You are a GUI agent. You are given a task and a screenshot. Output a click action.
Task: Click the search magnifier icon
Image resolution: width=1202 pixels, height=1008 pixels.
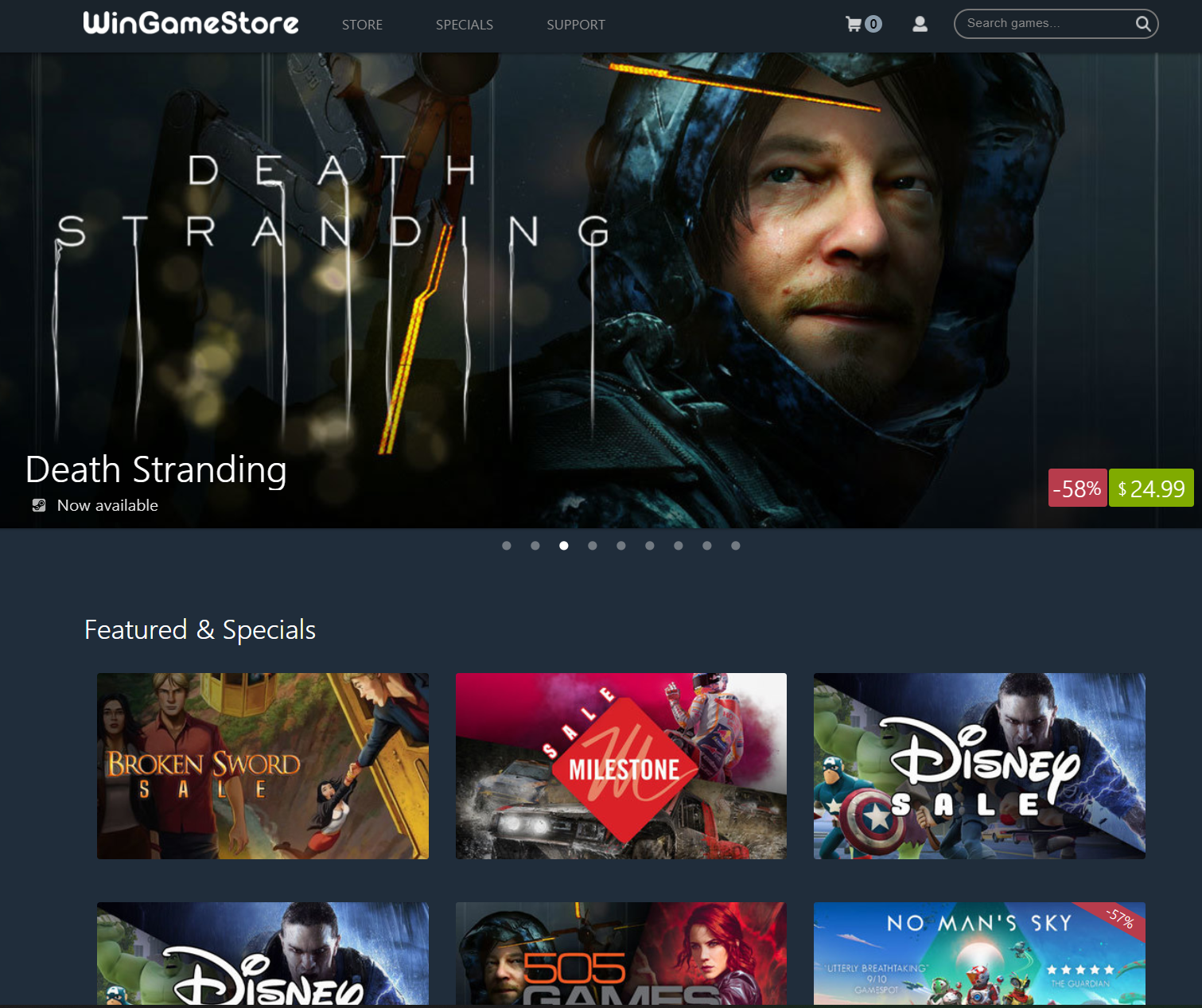(x=1143, y=24)
